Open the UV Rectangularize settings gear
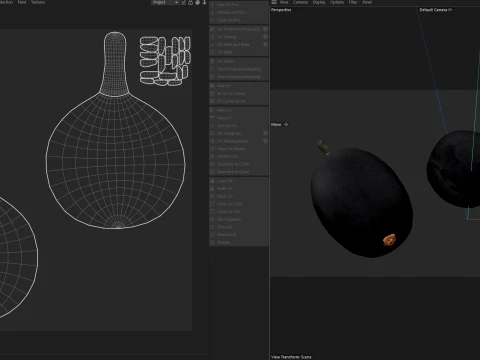 [265, 141]
